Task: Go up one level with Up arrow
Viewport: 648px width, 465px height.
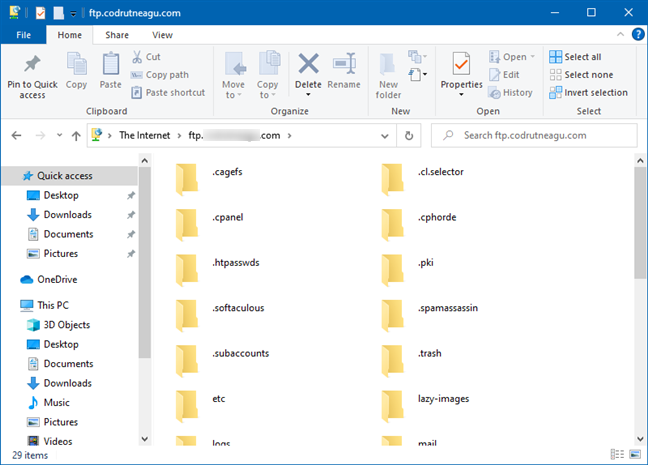Action: [76, 136]
